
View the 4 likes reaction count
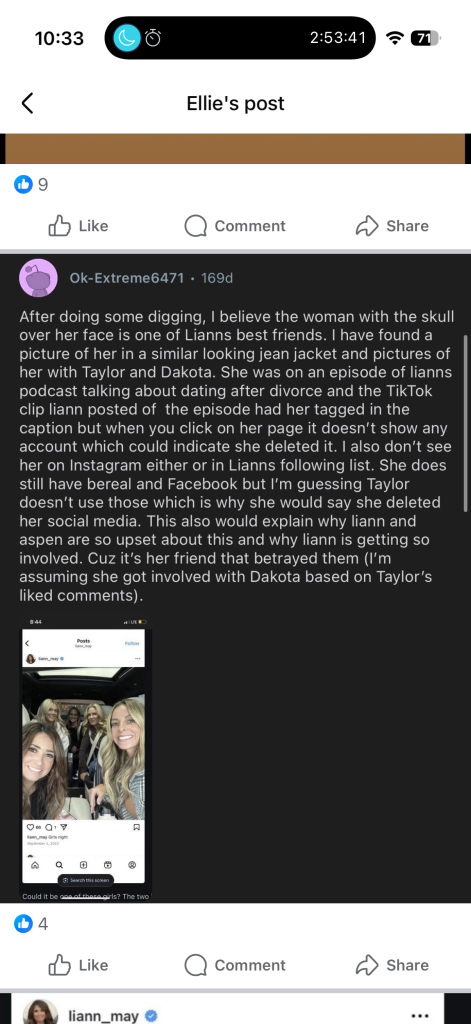pos(31,924)
